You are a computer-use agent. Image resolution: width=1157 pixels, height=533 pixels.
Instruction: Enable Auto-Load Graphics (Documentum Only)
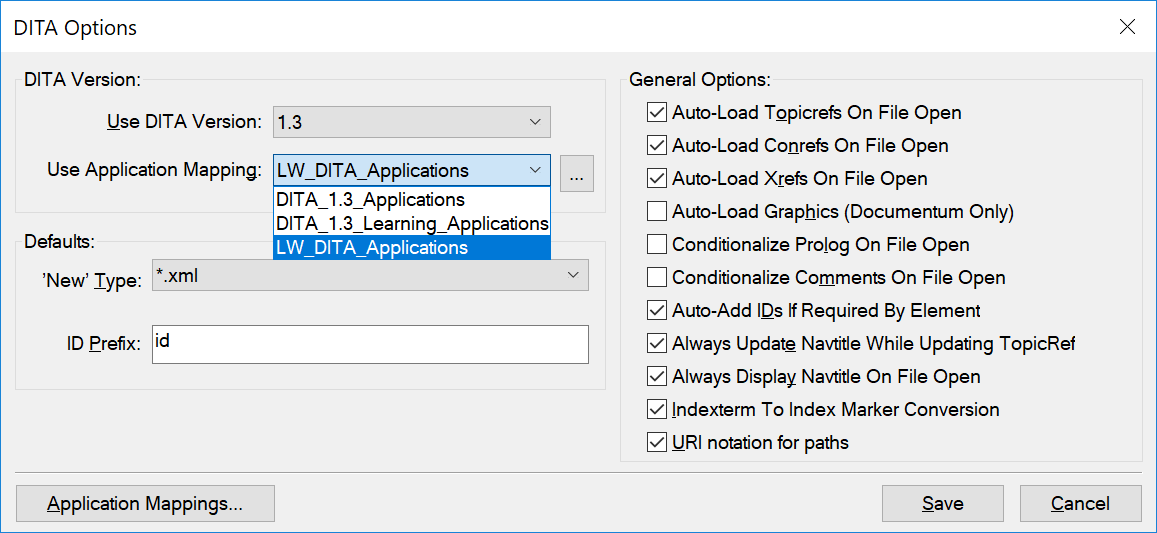[x=657, y=211]
